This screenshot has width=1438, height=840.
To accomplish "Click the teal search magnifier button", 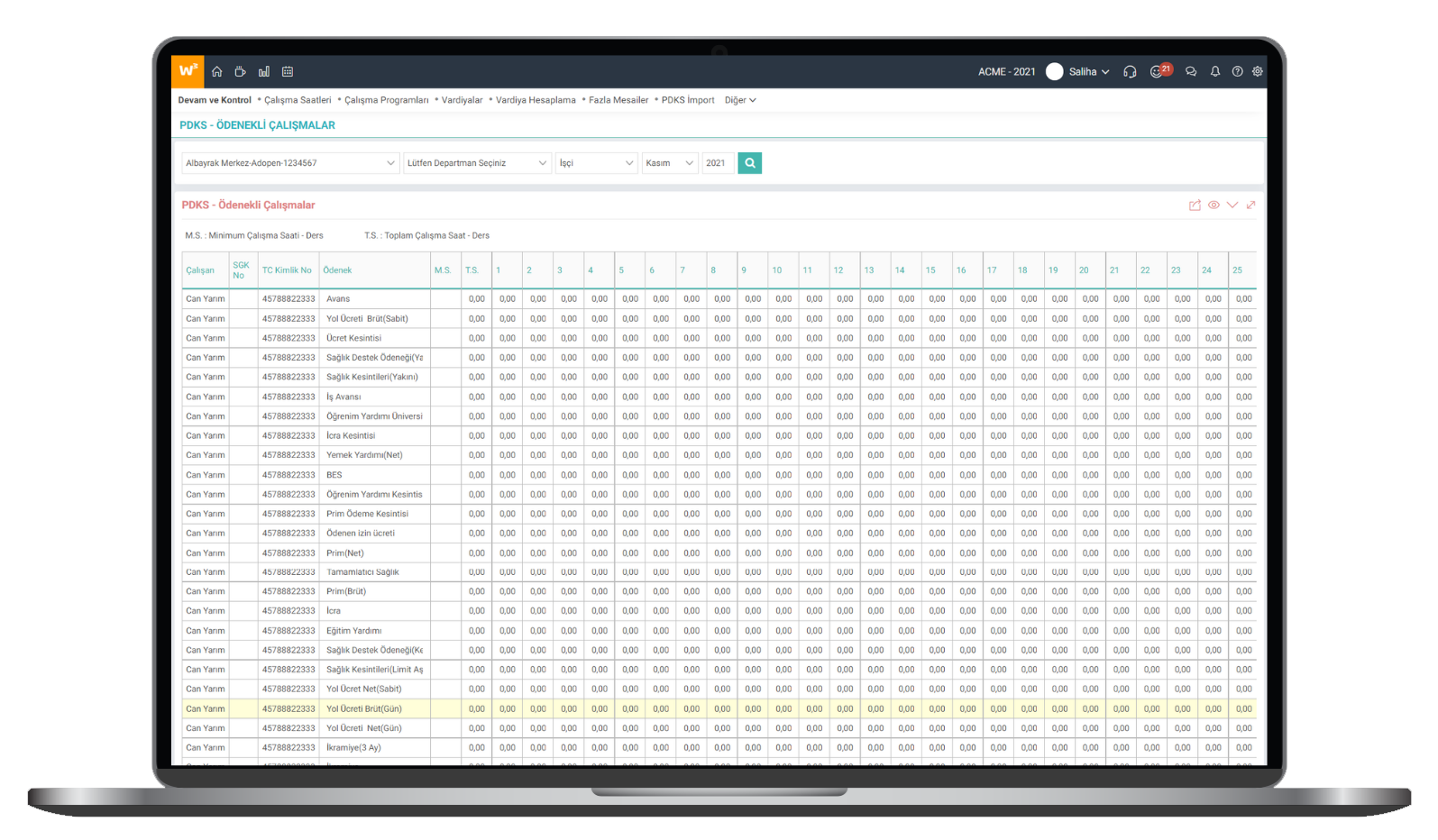I will coord(749,163).
